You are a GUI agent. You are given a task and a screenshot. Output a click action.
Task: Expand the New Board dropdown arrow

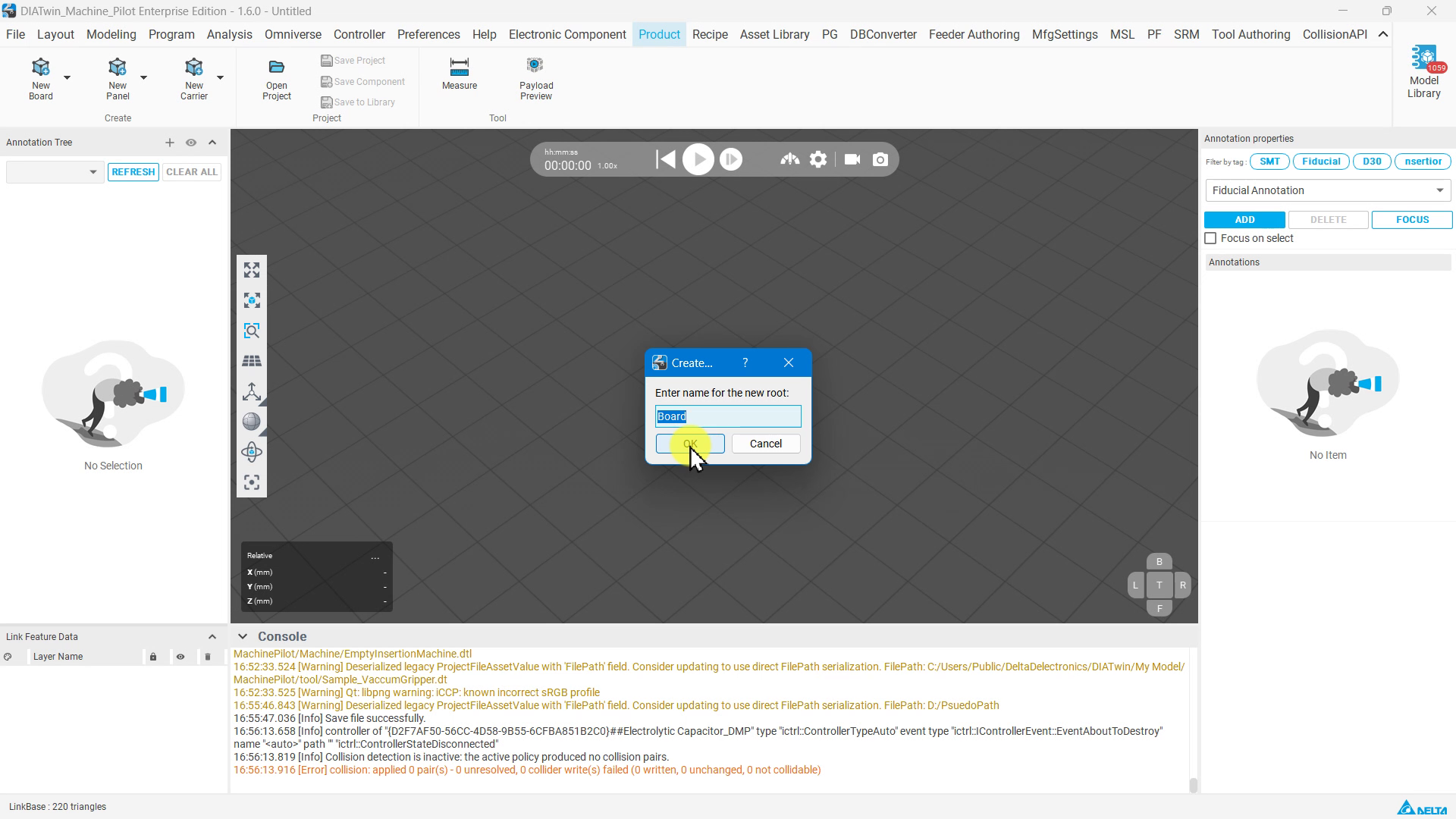pos(67,78)
